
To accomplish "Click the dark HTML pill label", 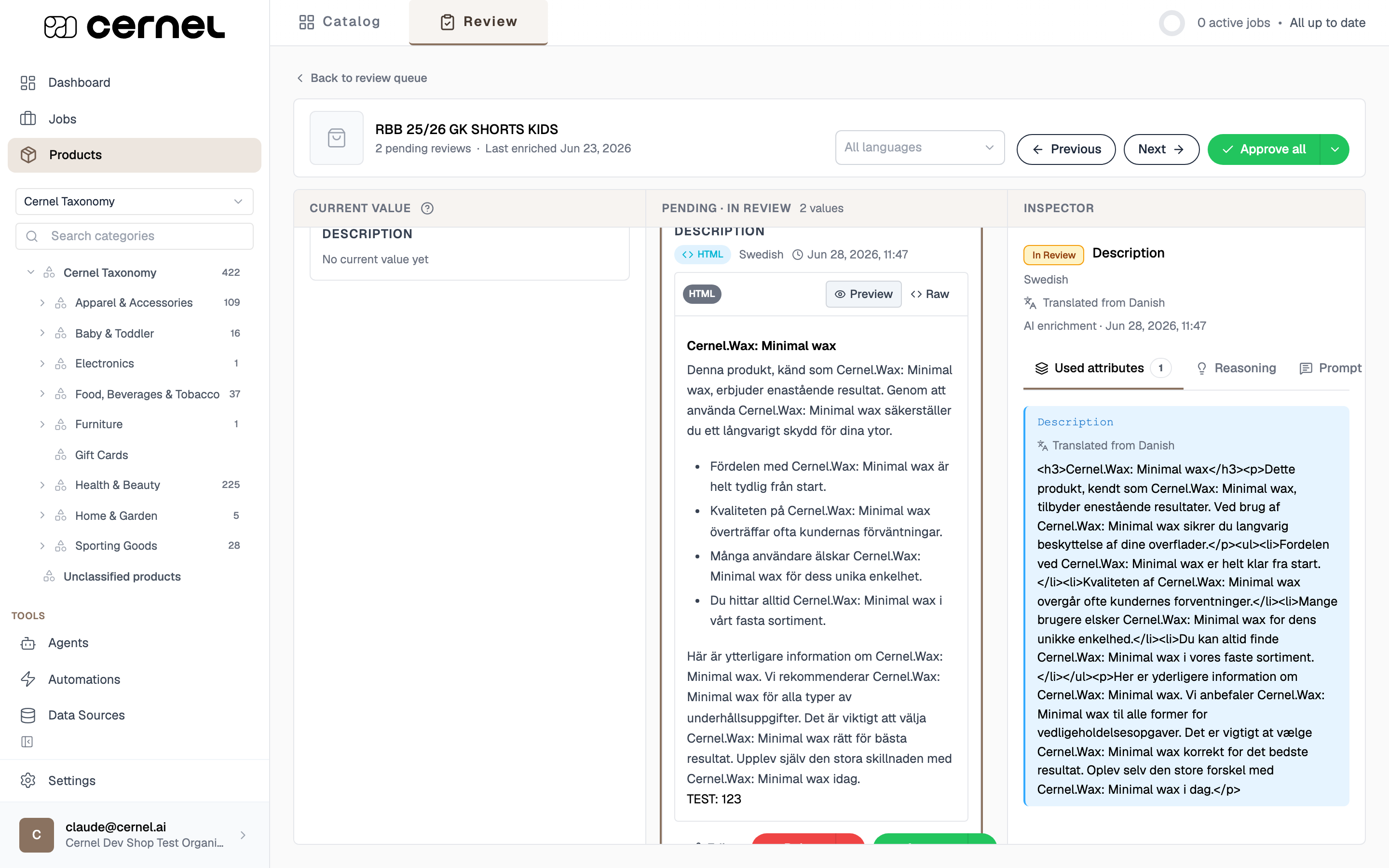I will pyautogui.click(x=702, y=294).
